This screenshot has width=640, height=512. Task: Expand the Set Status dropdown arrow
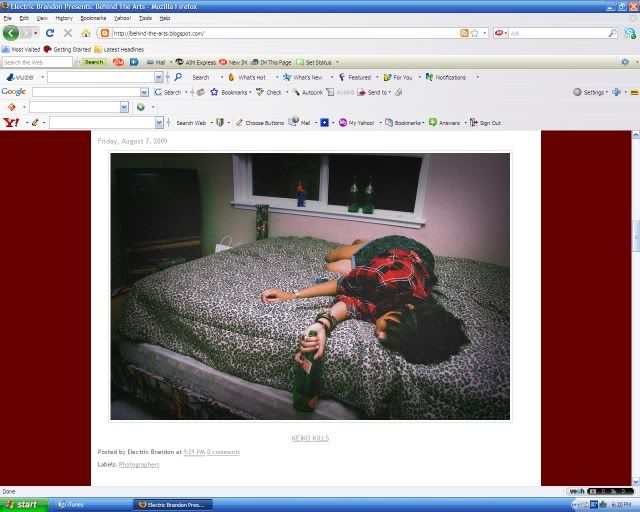[337, 62]
